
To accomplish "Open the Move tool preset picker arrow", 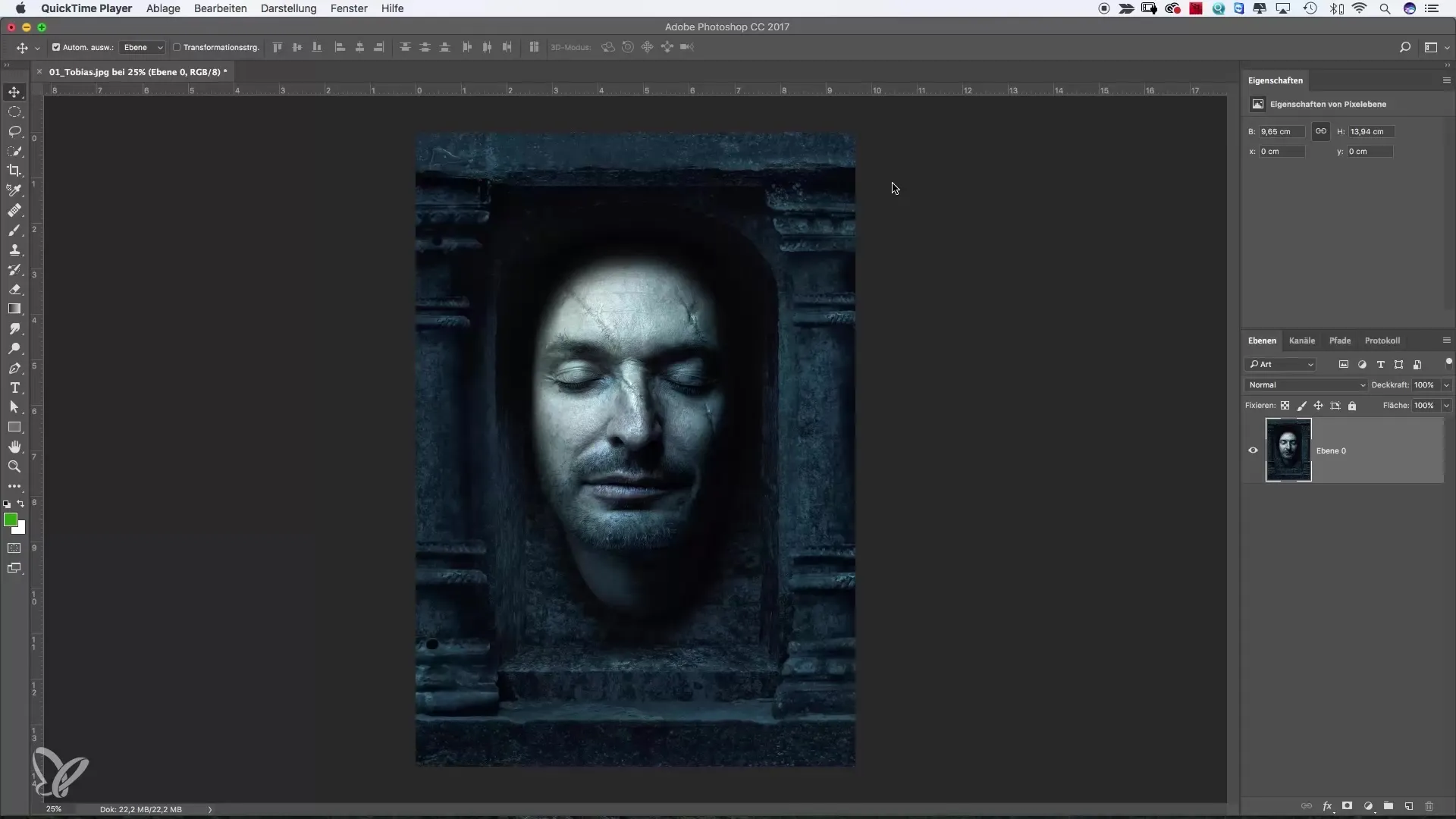I will point(37,48).
